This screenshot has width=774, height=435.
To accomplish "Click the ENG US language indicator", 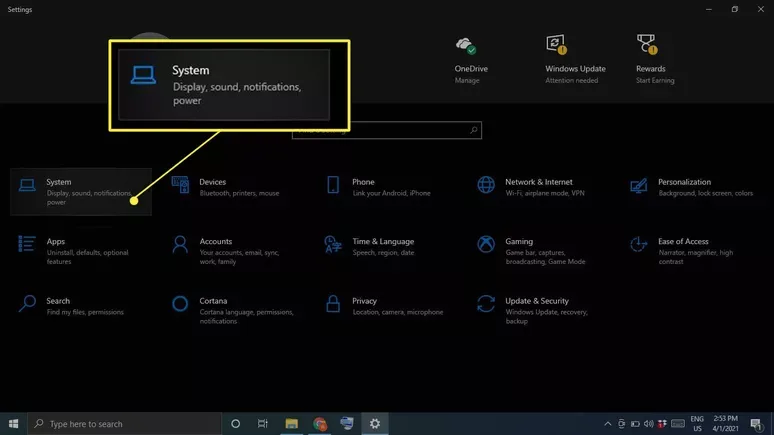I will pyautogui.click(x=697, y=424).
